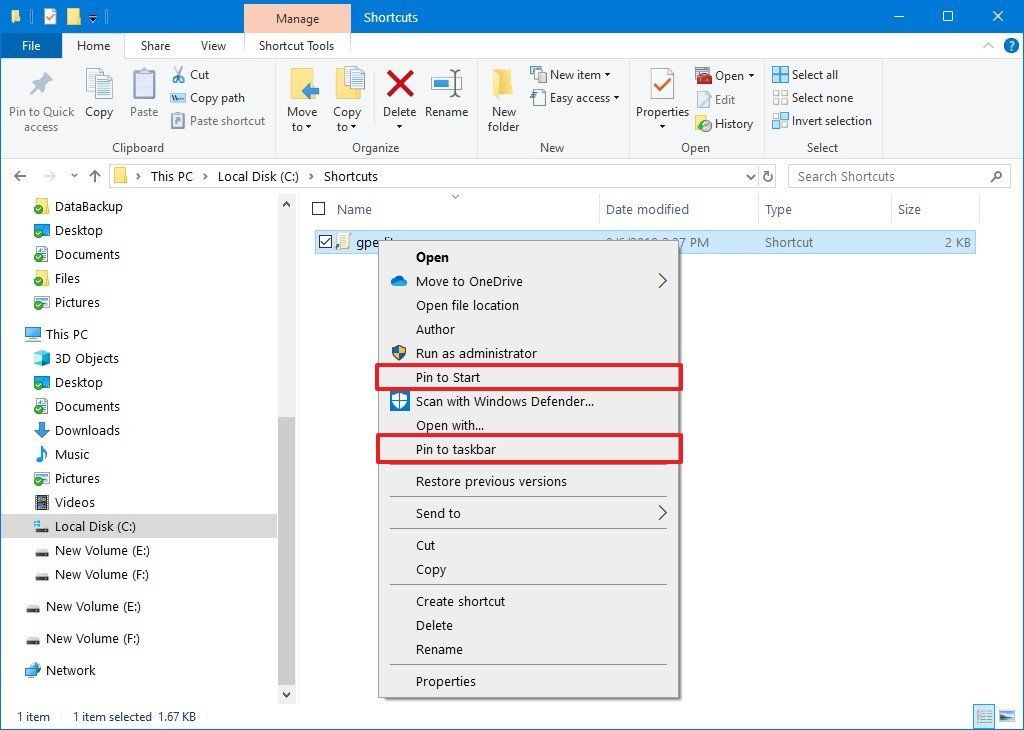Sort files by the Date modified column
The width and height of the screenshot is (1024, 730).
coord(647,209)
